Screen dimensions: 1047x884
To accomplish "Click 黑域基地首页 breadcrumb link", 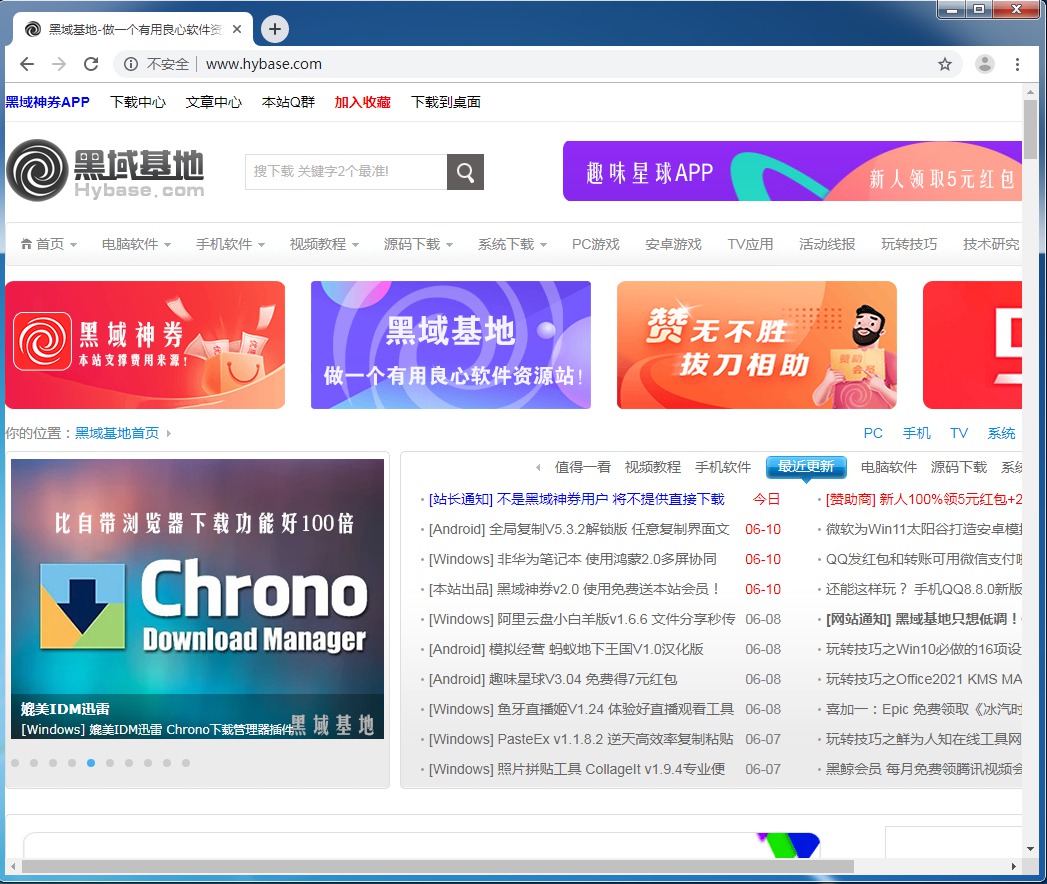I will tap(117, 433).
